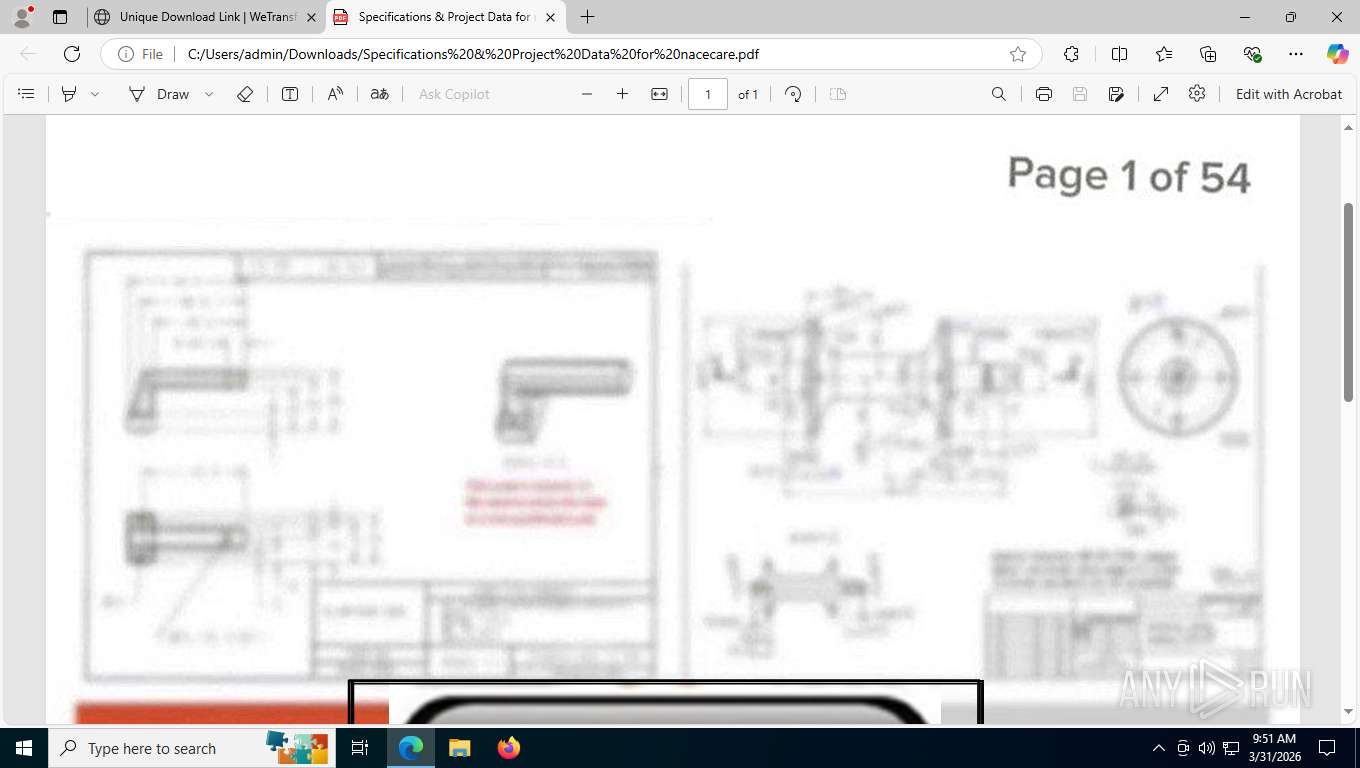
Task: Rotate the PDF page
Action: [793, 94]
